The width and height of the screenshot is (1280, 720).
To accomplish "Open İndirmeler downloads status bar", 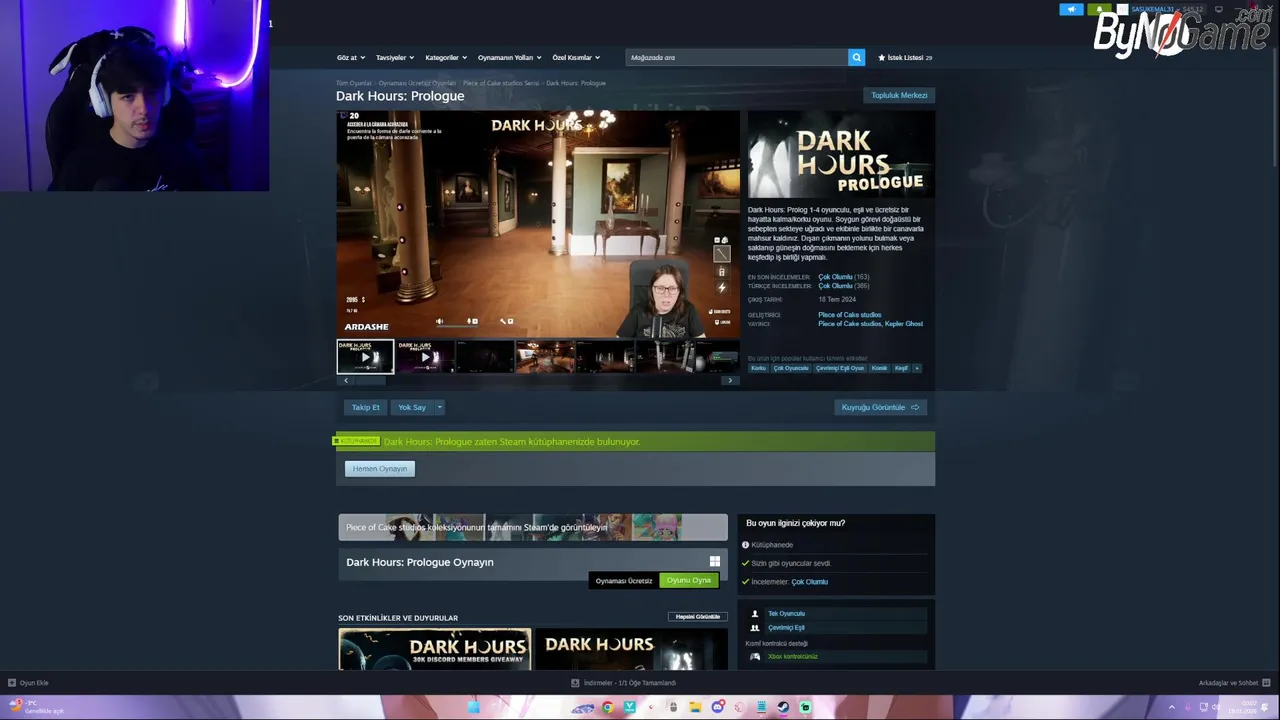I will 624,683.
